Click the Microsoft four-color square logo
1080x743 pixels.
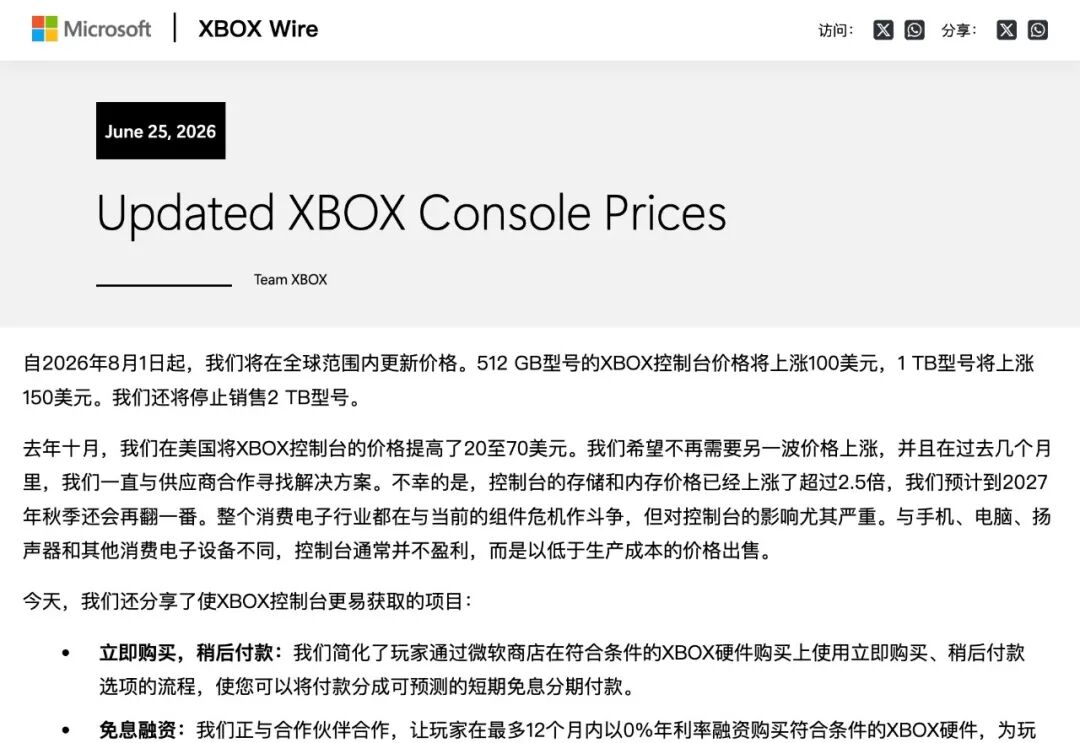coord(45,29)
